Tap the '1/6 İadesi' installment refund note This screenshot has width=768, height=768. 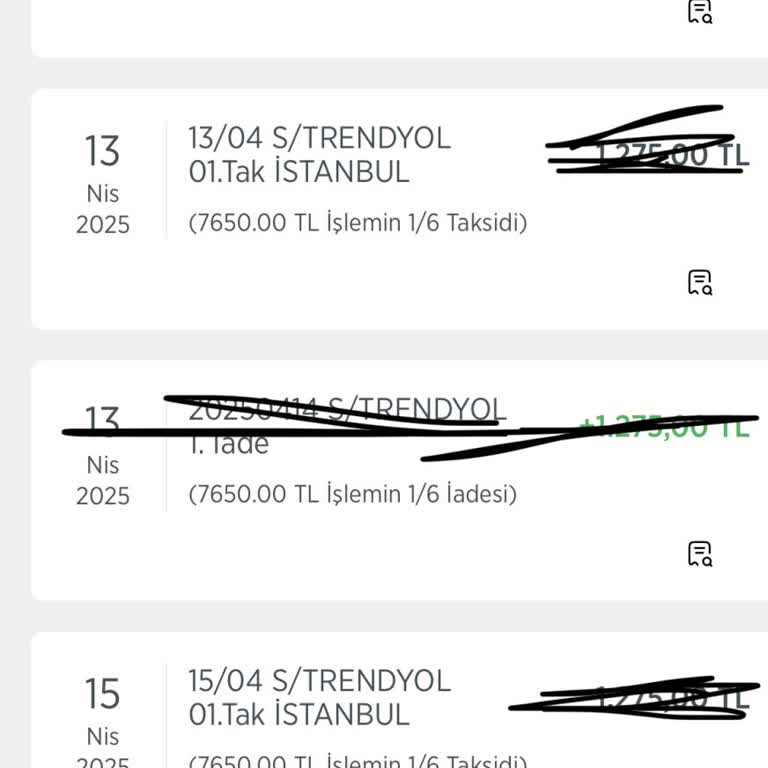coord(352,494)
